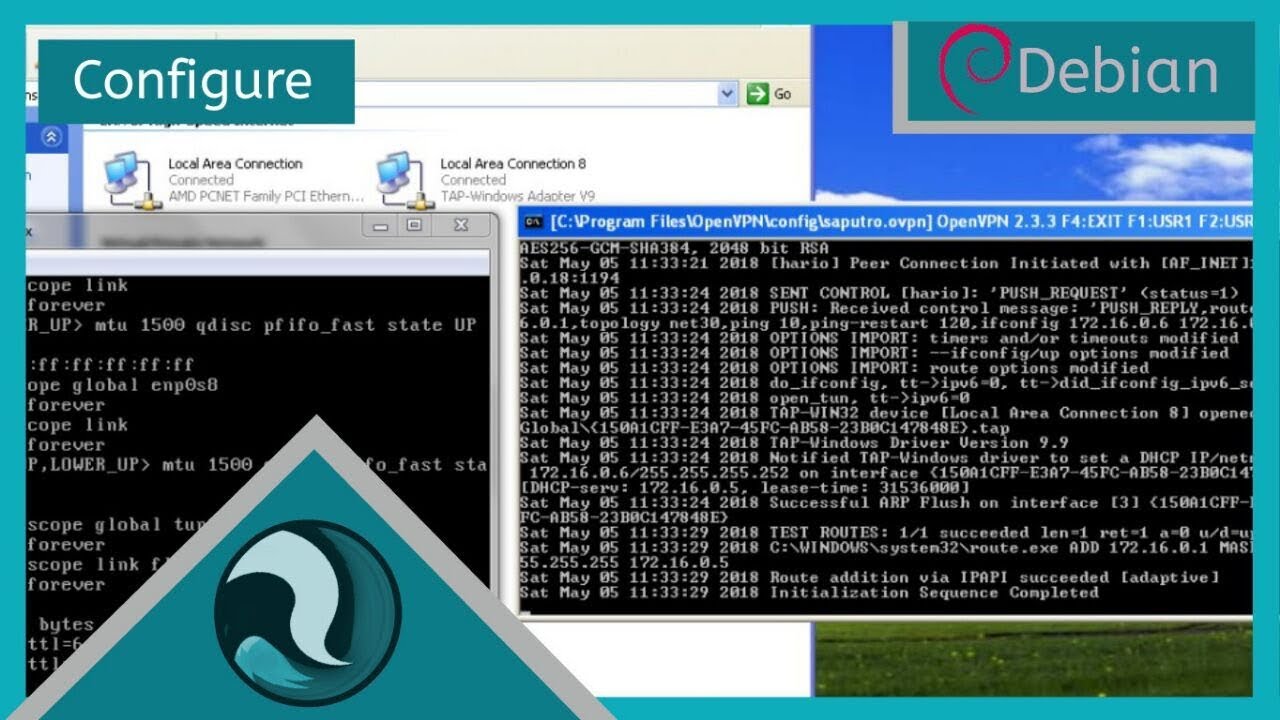Viewport: 1280px width, 720px height.
Task: Click the OpenVPN console window title bar
Action: pos(886,221)
